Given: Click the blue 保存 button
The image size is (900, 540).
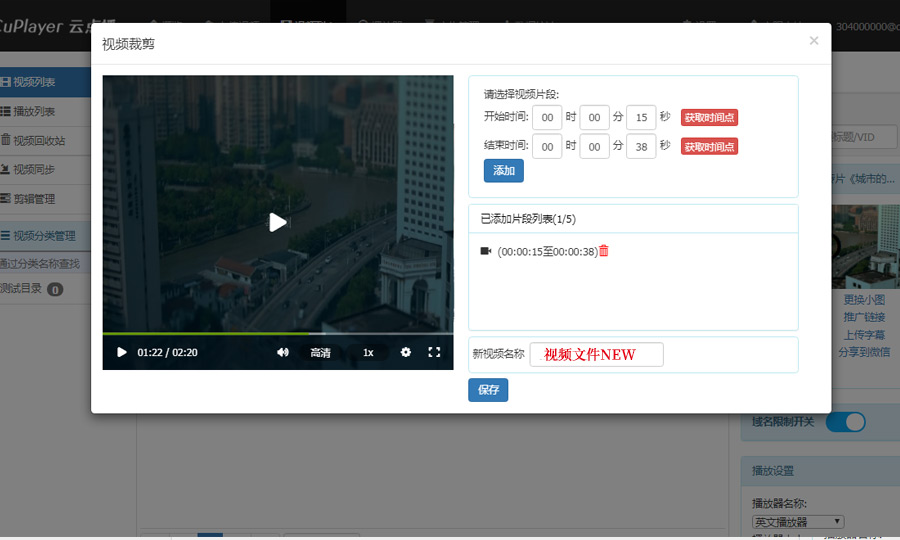Looking at the screenshot, I should [x=488, y=390].
